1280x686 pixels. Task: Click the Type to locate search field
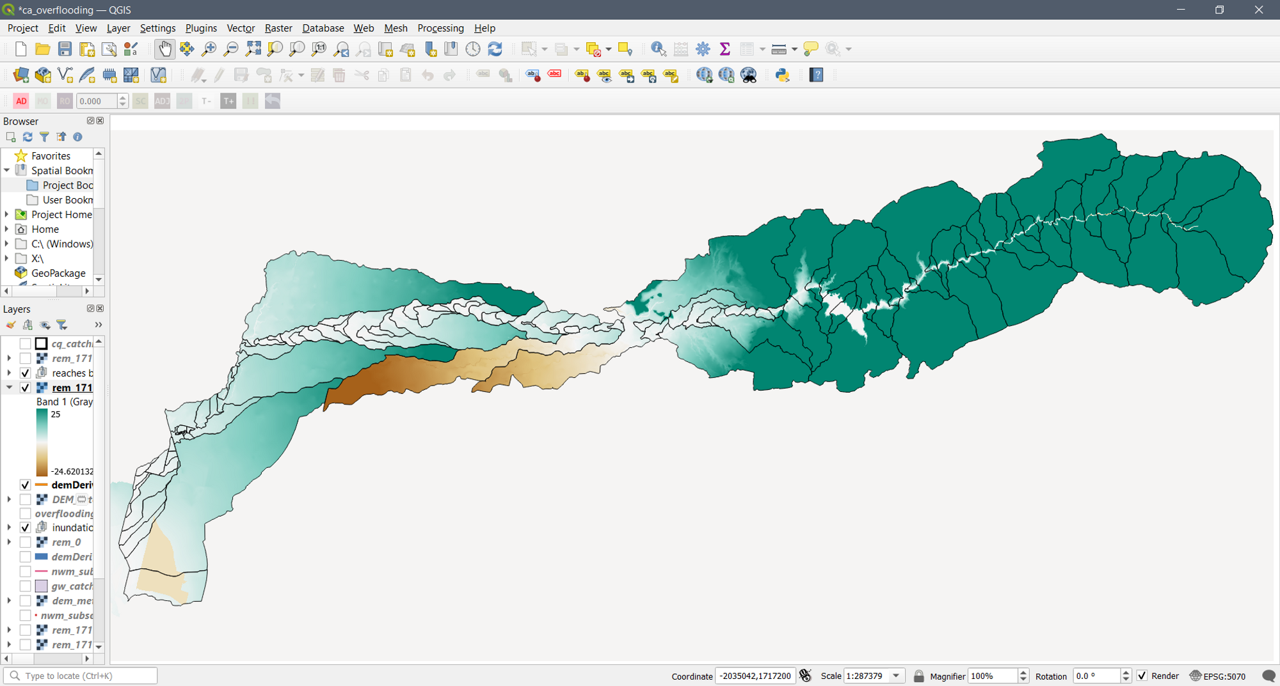click(x=80, y=675)
